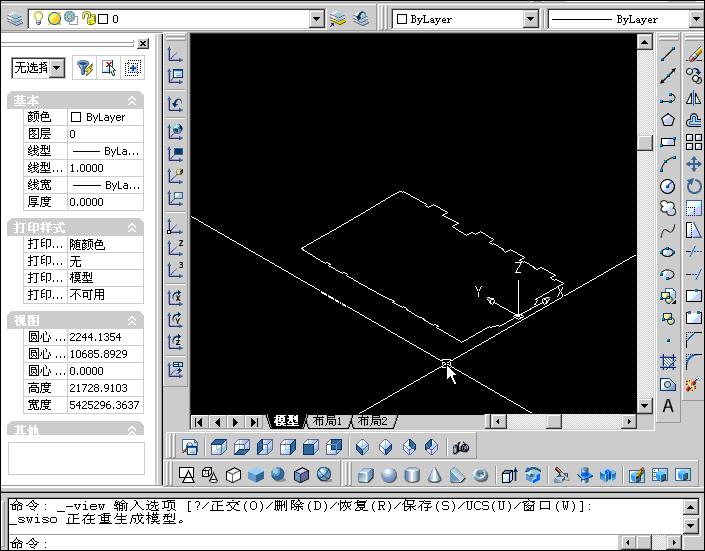705x551 pixels.
Task: Select the Mirror modify tool
Action: pos(694,98)
